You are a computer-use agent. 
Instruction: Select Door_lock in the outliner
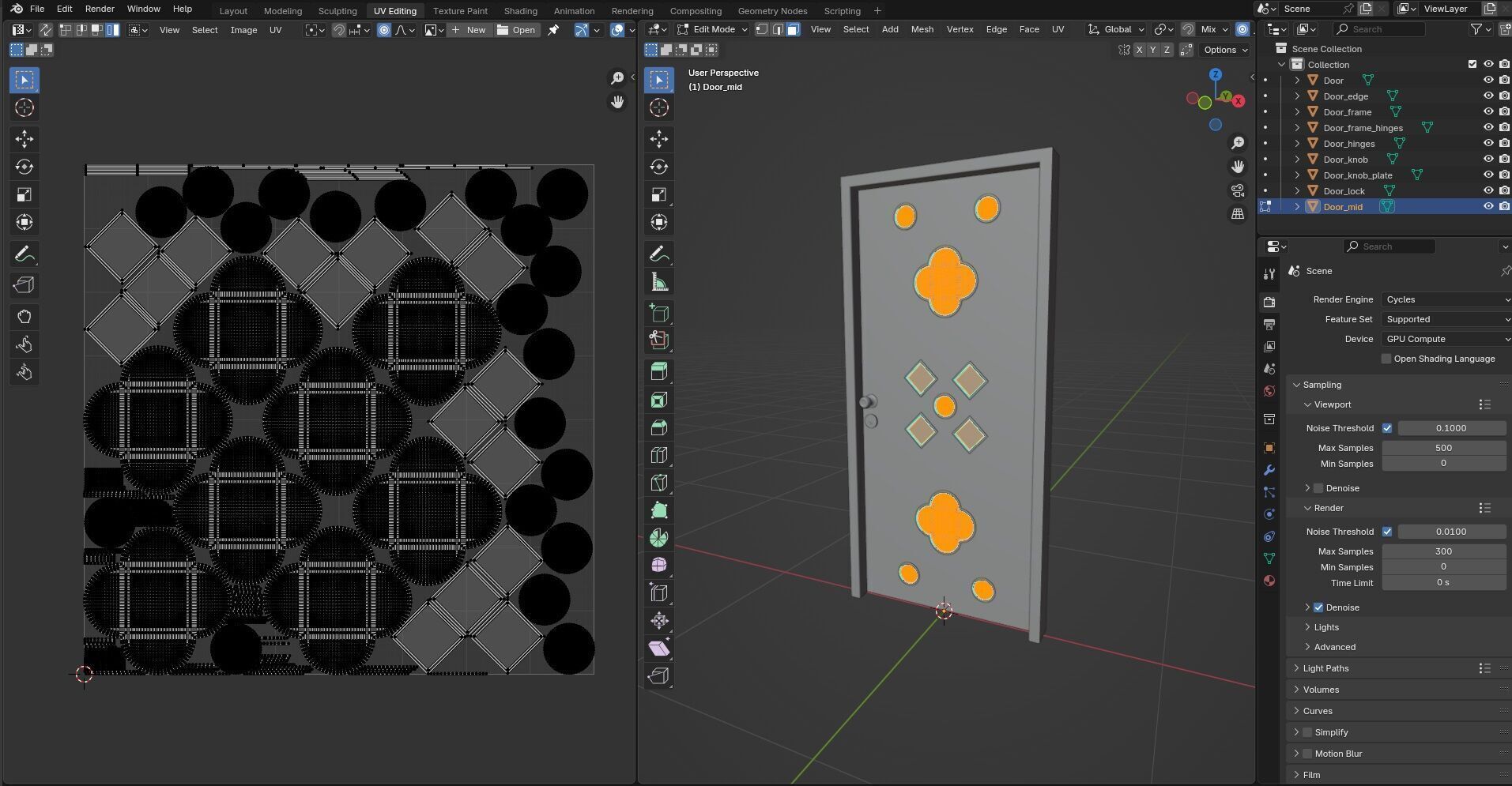1344,191
